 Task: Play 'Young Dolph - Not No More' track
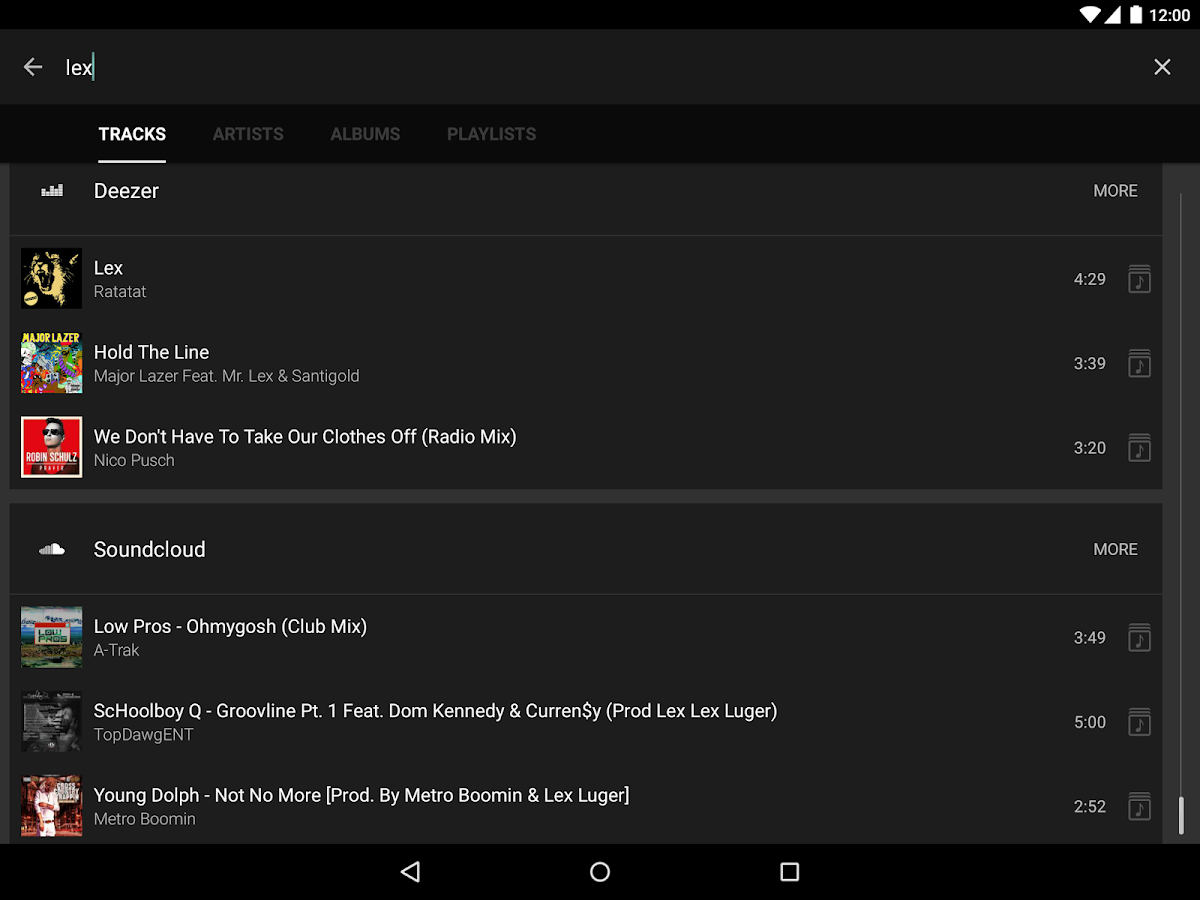click(x=361, y=795)
